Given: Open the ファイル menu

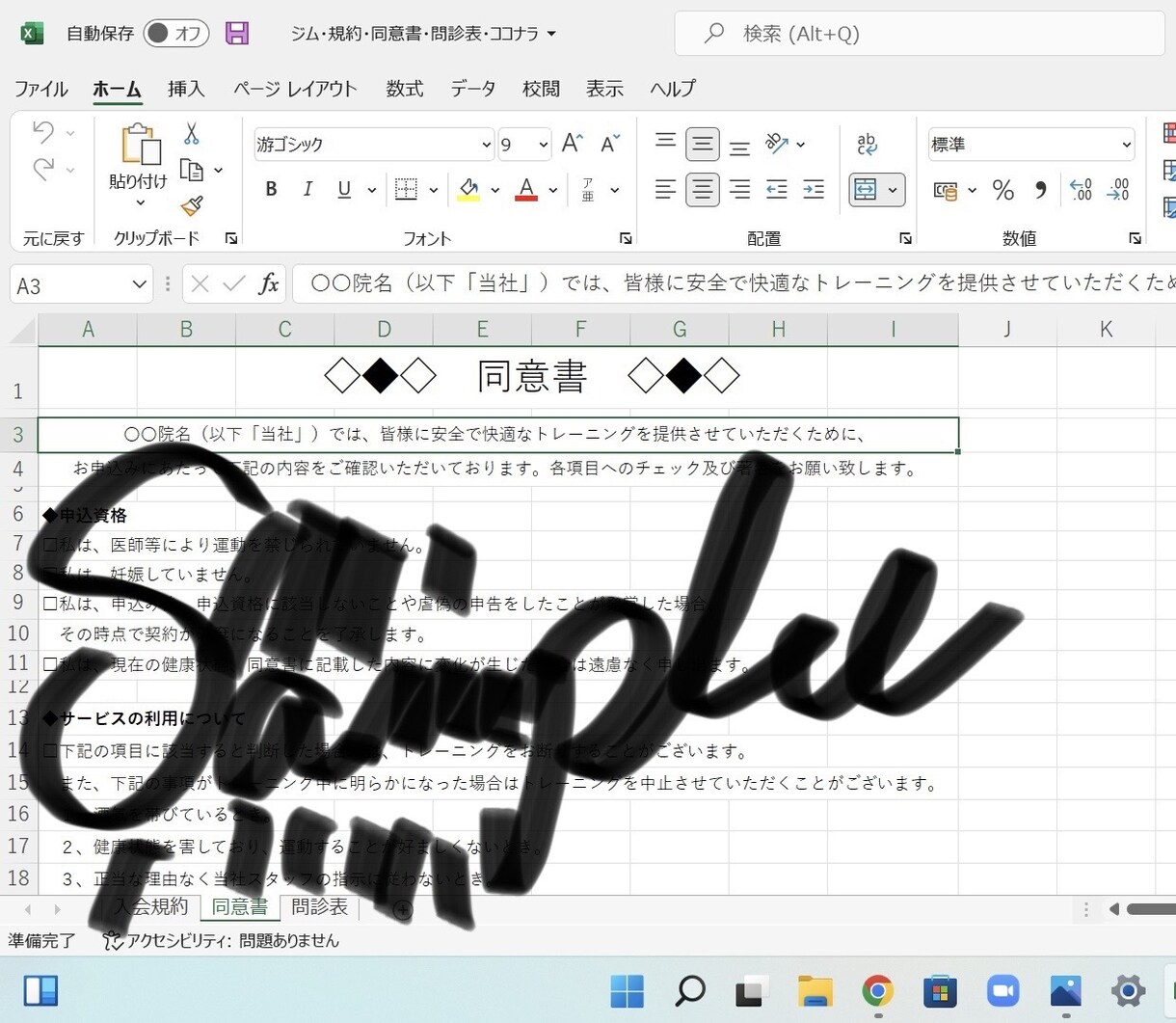Looking at the screenshot, I should tap(40, 89).
